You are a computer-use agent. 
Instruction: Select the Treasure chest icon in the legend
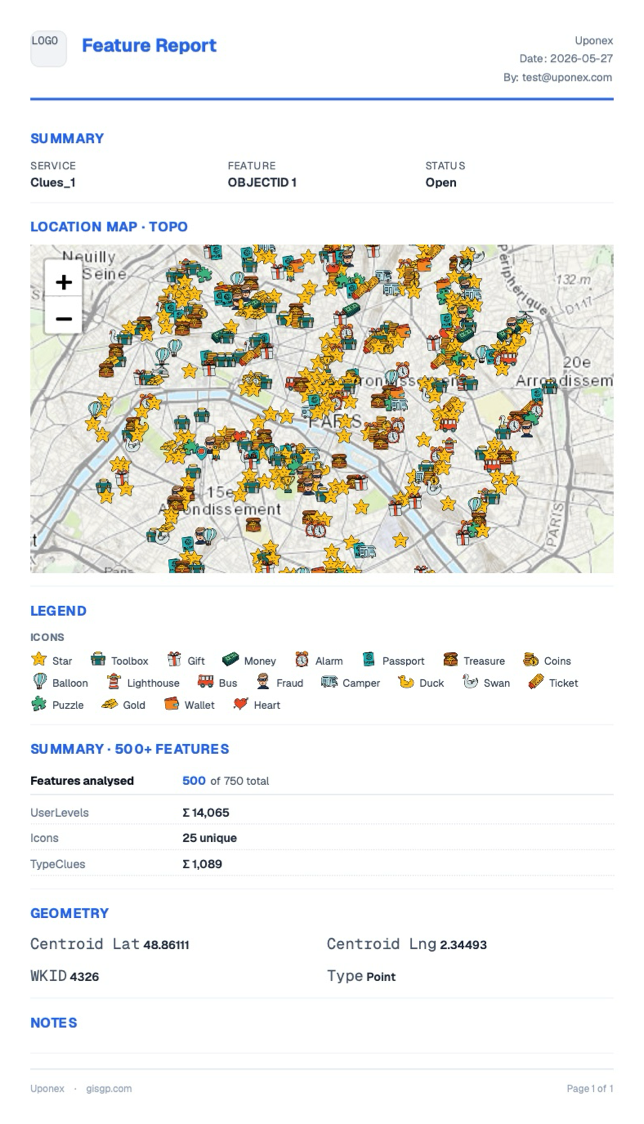(x=450, y=660)
